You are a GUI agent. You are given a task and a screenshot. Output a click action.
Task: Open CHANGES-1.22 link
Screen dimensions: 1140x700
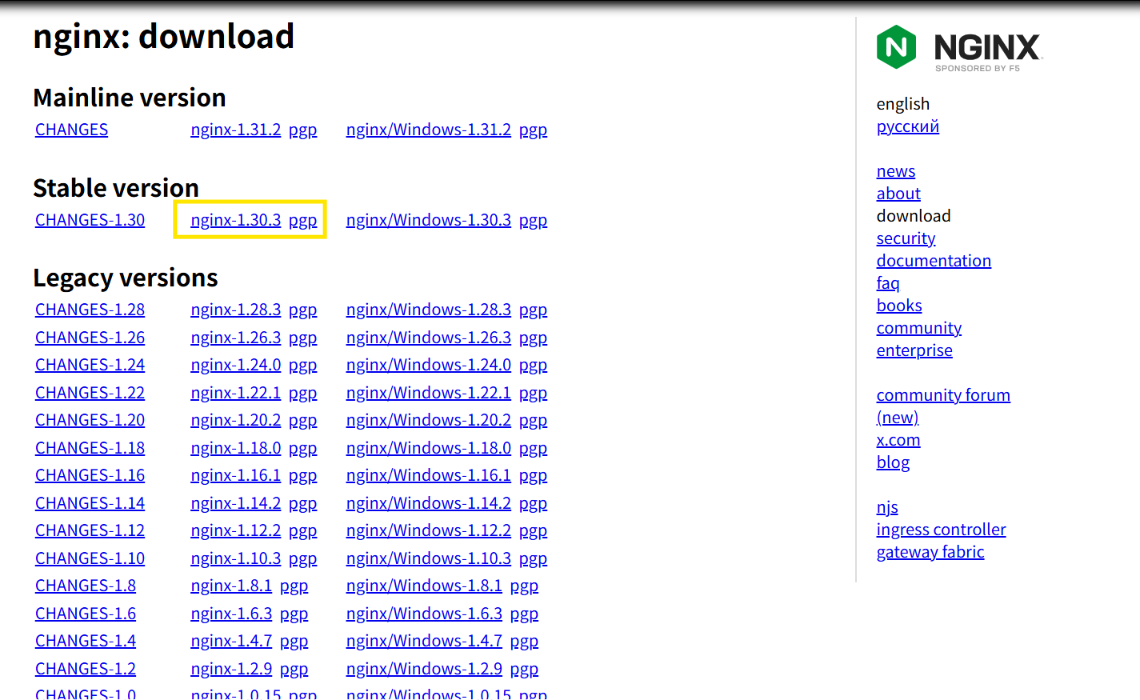(90, 393)
